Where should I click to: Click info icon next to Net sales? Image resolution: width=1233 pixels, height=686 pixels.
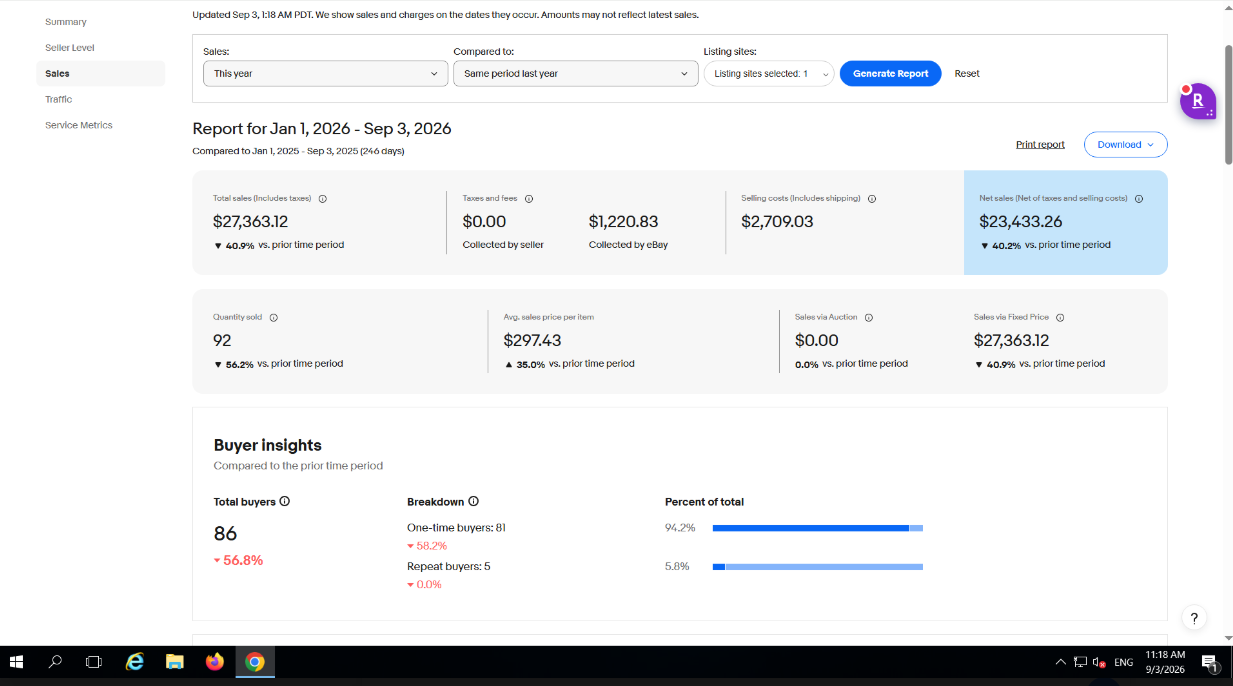[x=1139, y=199]
